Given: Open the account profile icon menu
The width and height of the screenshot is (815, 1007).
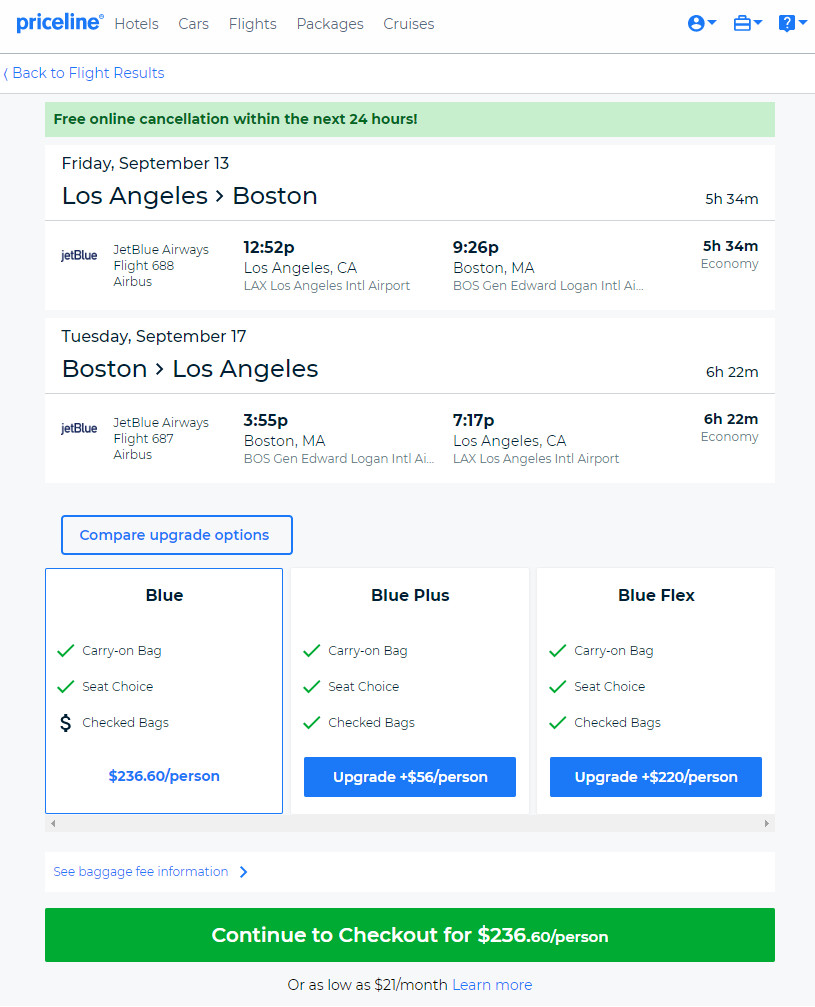Looking at the screenshot, I should pos(701,24).
